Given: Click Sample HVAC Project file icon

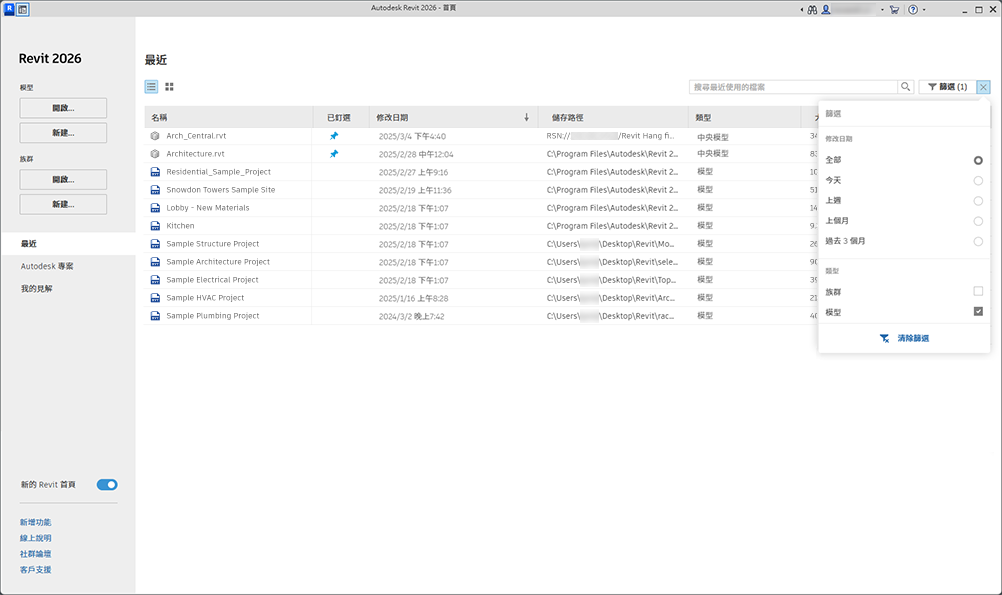Looking at the screenshot, I should pyautogui.click(x=155, y=298).
